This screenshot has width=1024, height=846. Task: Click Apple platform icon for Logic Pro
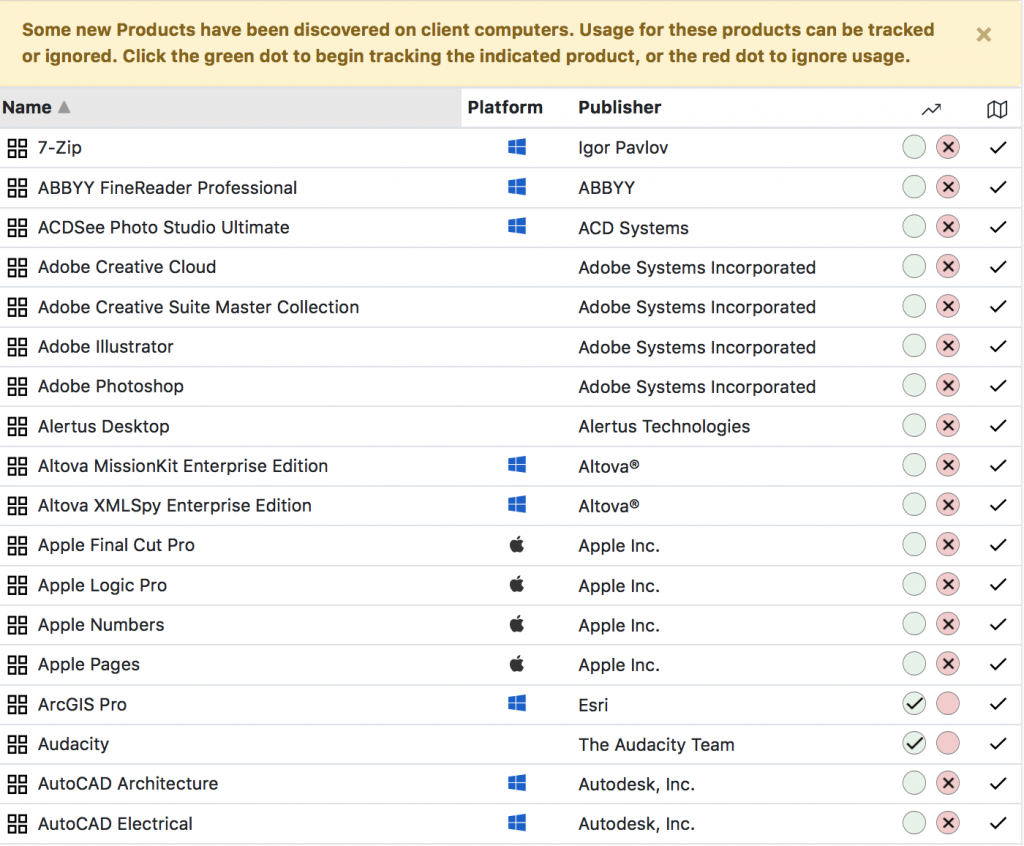[517, 584]
